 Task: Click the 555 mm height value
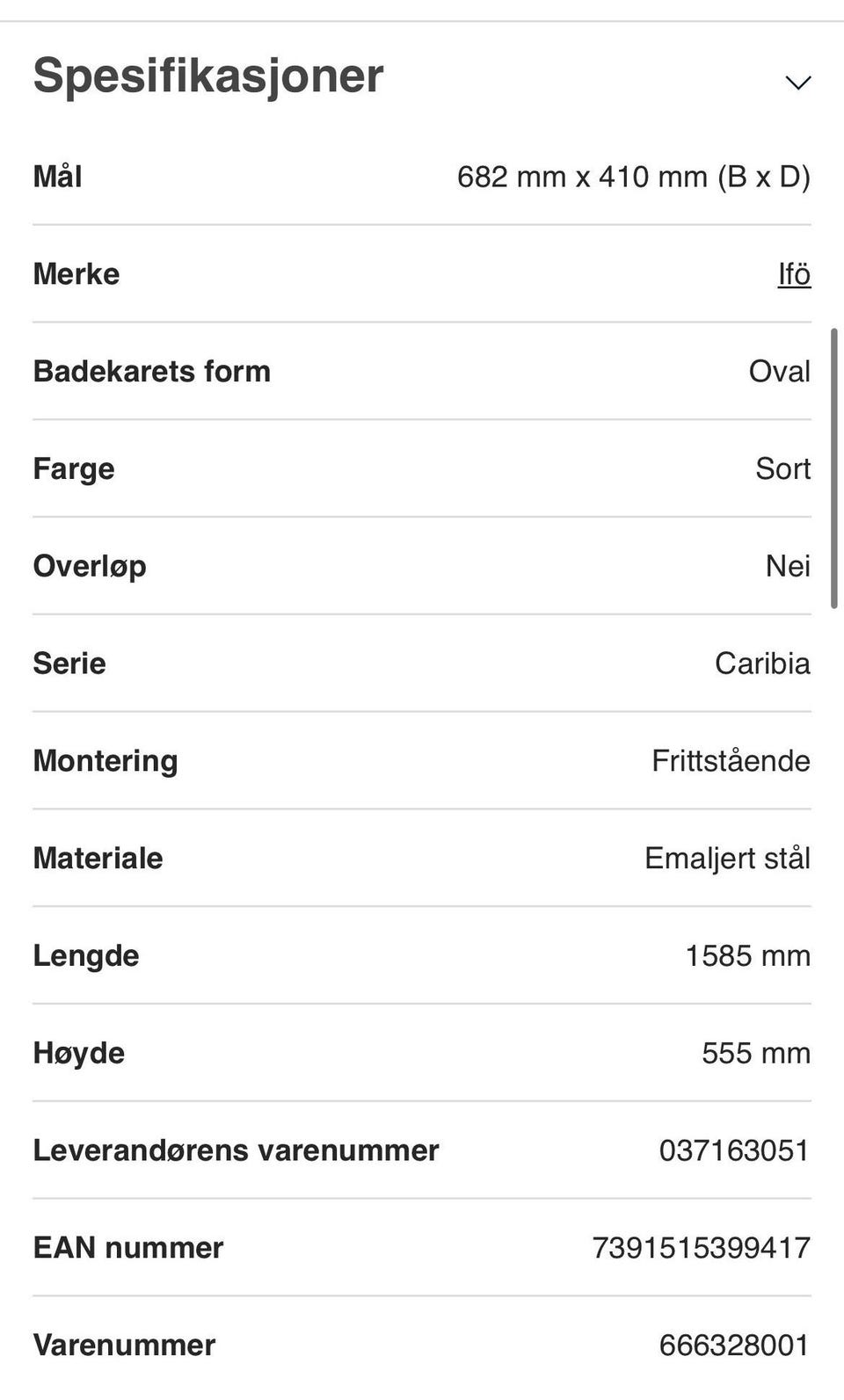coord(755,1053)
